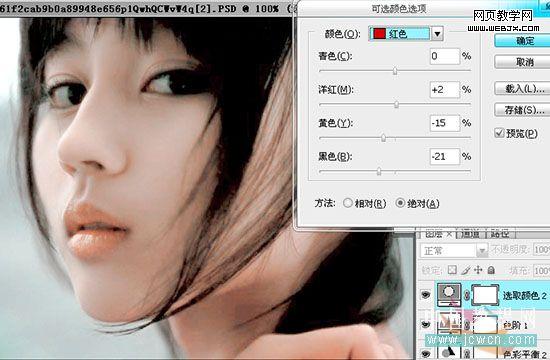This screenshot has height=360, width=550.
Task: Click the link icon on 选取颜色 2 layer
Action: 467,295
